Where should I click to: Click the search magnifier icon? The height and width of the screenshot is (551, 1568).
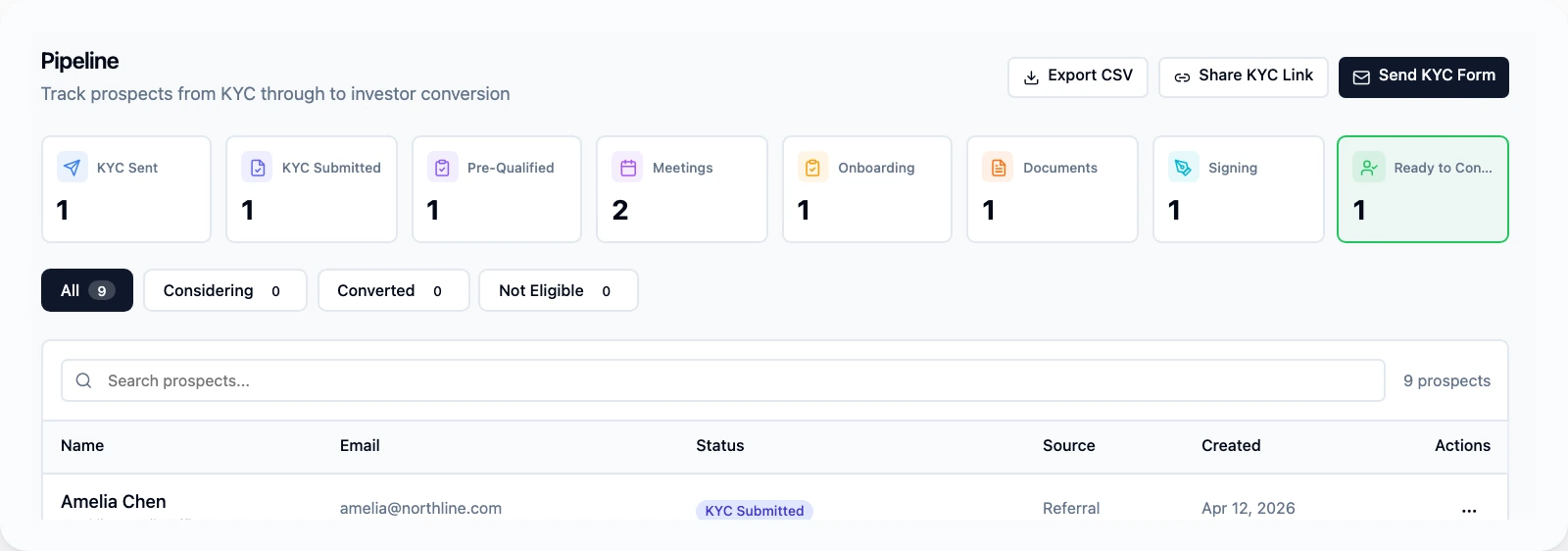tap(84, 380)
